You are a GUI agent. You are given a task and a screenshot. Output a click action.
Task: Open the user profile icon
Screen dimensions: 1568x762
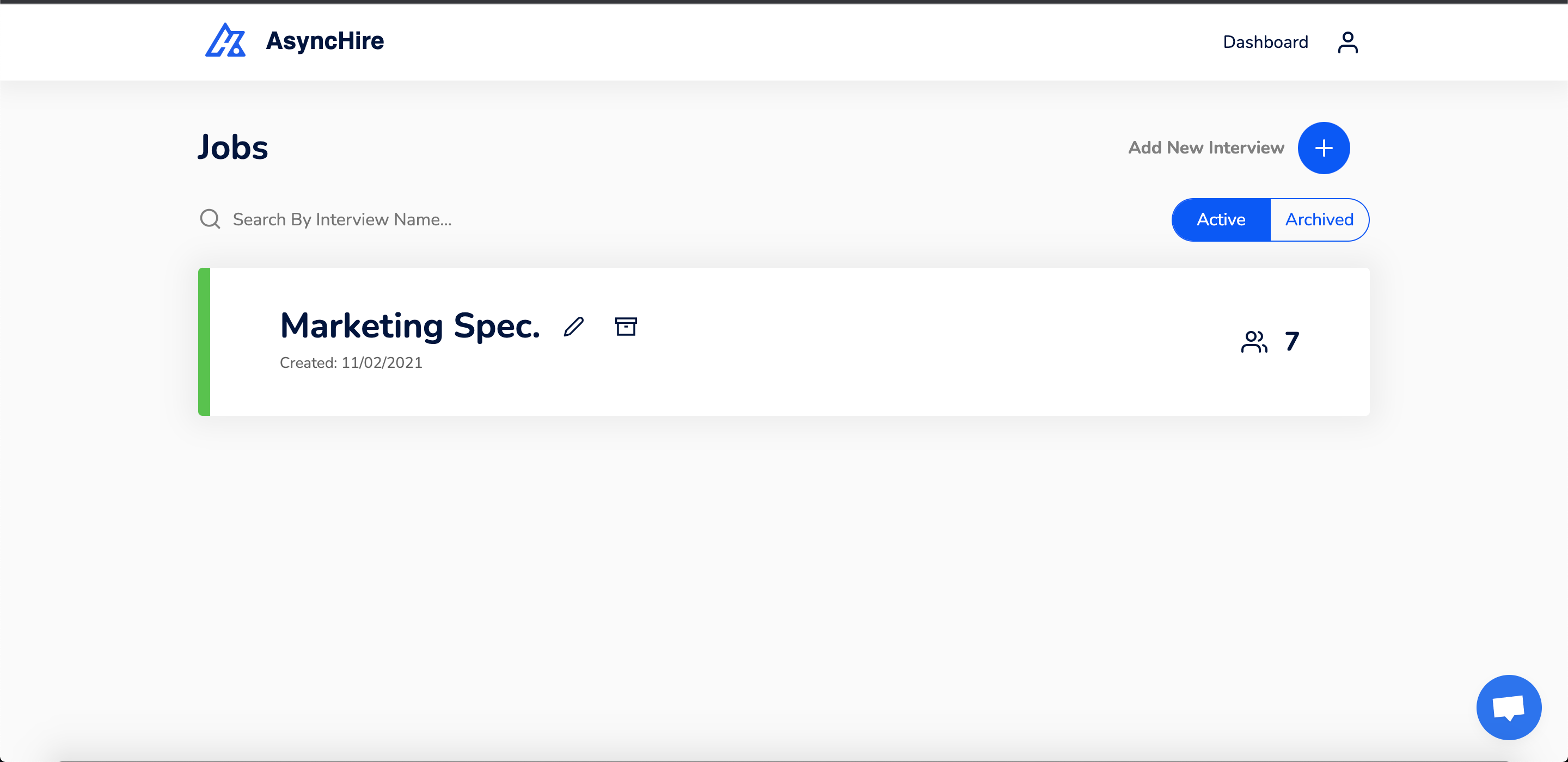click(x=1347, y=42)
